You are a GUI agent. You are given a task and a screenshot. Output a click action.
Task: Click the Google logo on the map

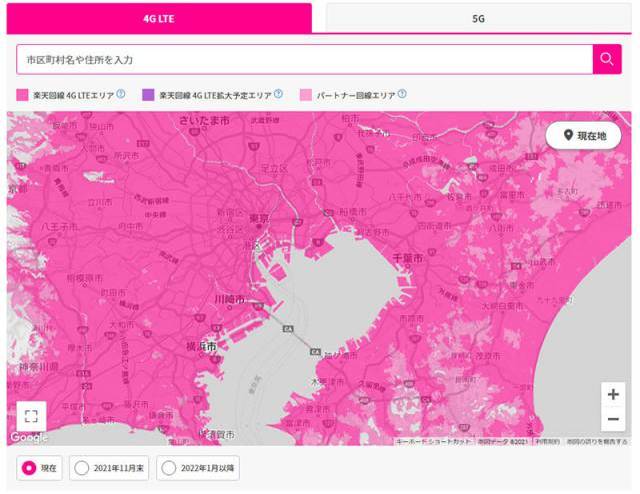click(x=29, y=437)
